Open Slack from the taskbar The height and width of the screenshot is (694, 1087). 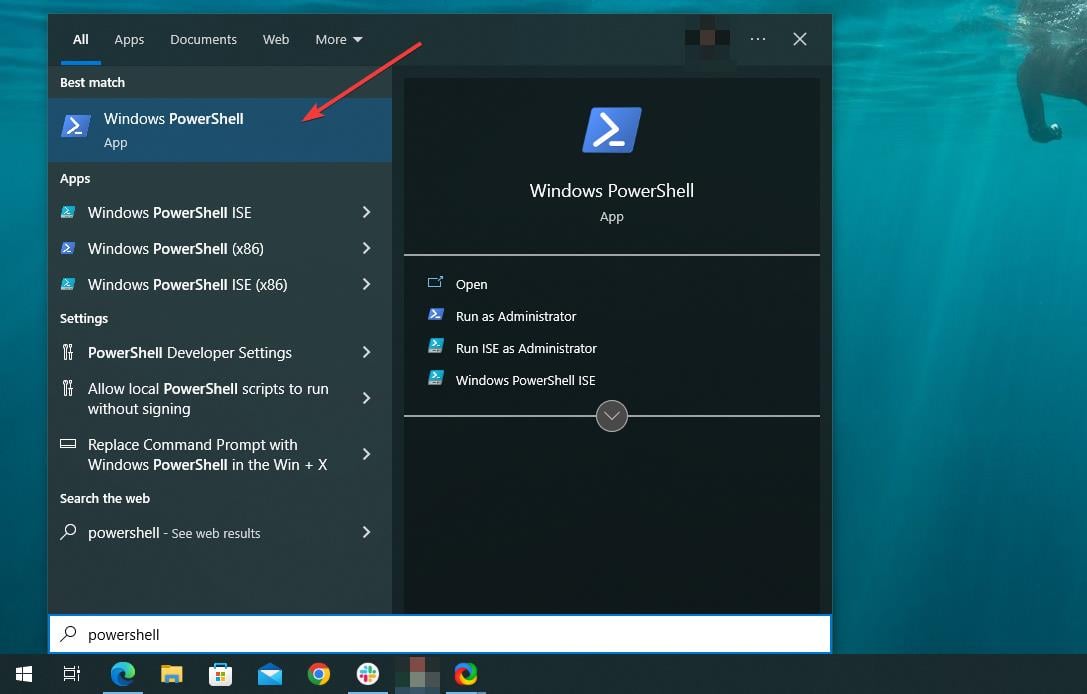pos(367,674)
